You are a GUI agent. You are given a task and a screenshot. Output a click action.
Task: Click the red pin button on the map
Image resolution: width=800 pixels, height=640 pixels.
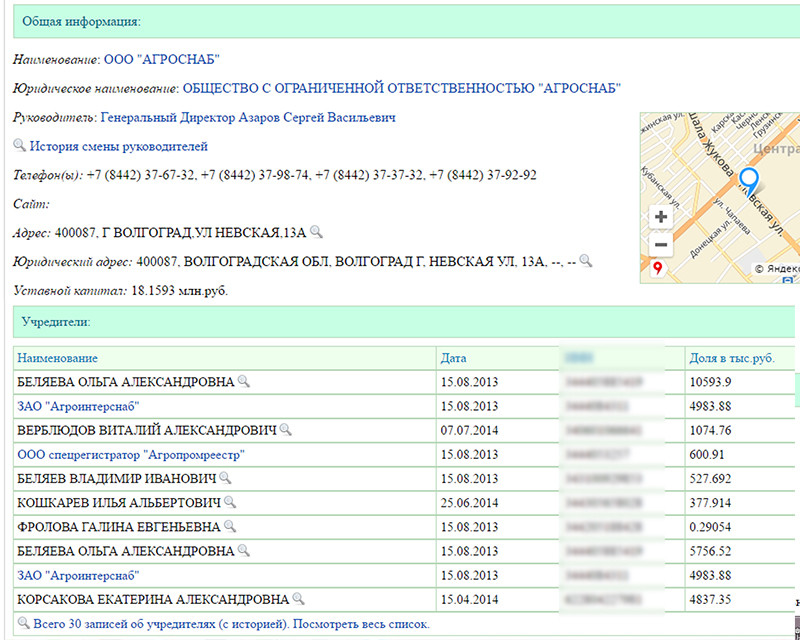pos(658,268)
